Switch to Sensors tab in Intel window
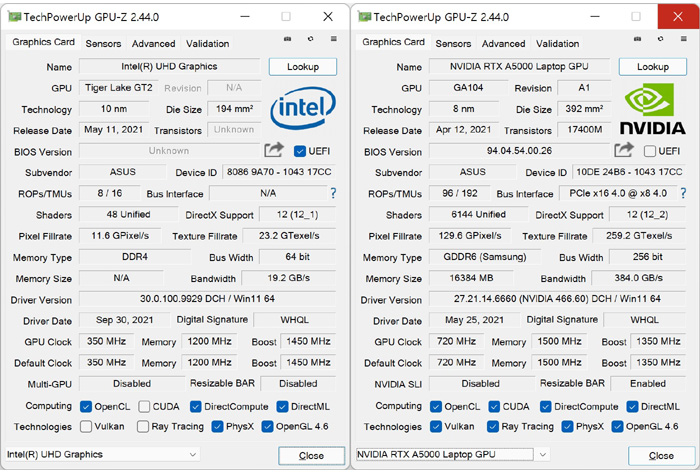 [103, 44]
